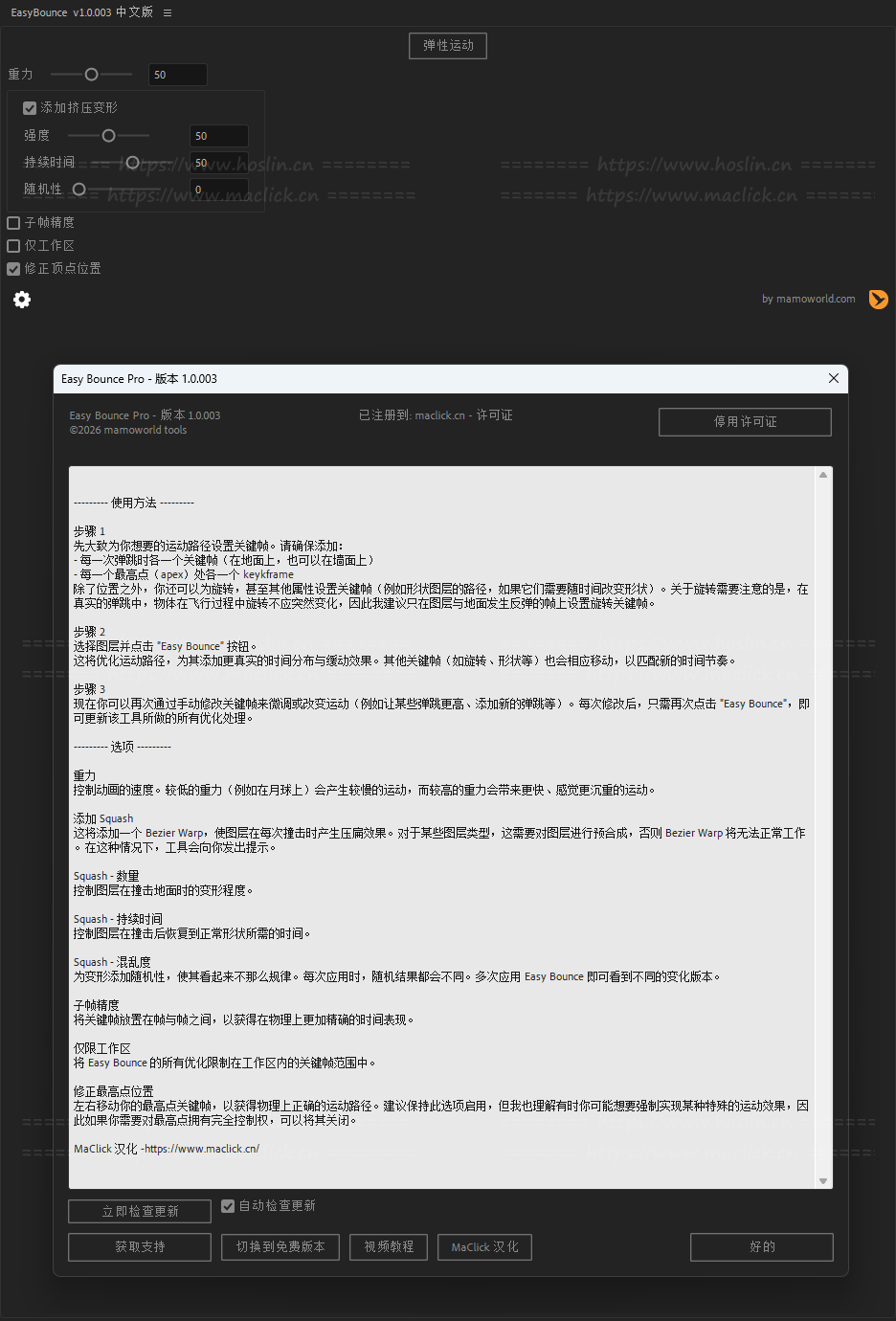Enable the 子帧精度 checkbox
Image resolution: width=896 pixels, height=1321 pixels.
tap(13, 223)
